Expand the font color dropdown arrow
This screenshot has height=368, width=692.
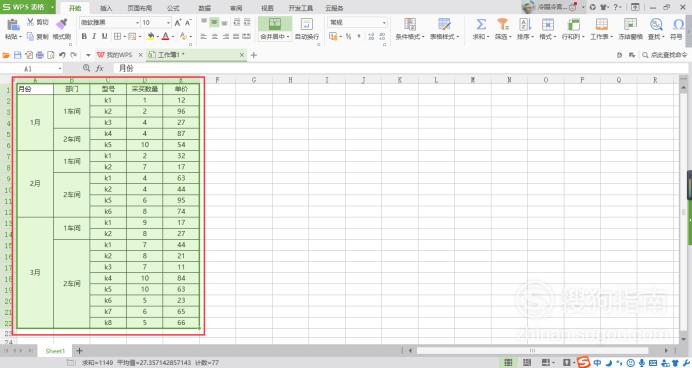(x=173, y=37)
